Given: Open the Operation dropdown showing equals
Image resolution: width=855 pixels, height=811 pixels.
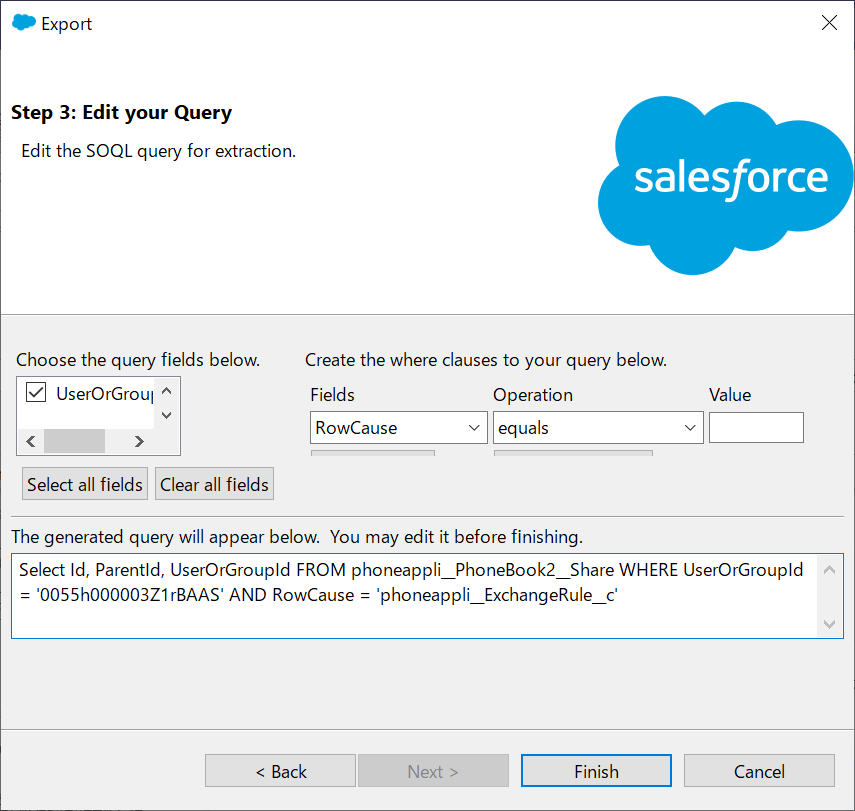Looking at the screenshot, I should click(598, 428).
